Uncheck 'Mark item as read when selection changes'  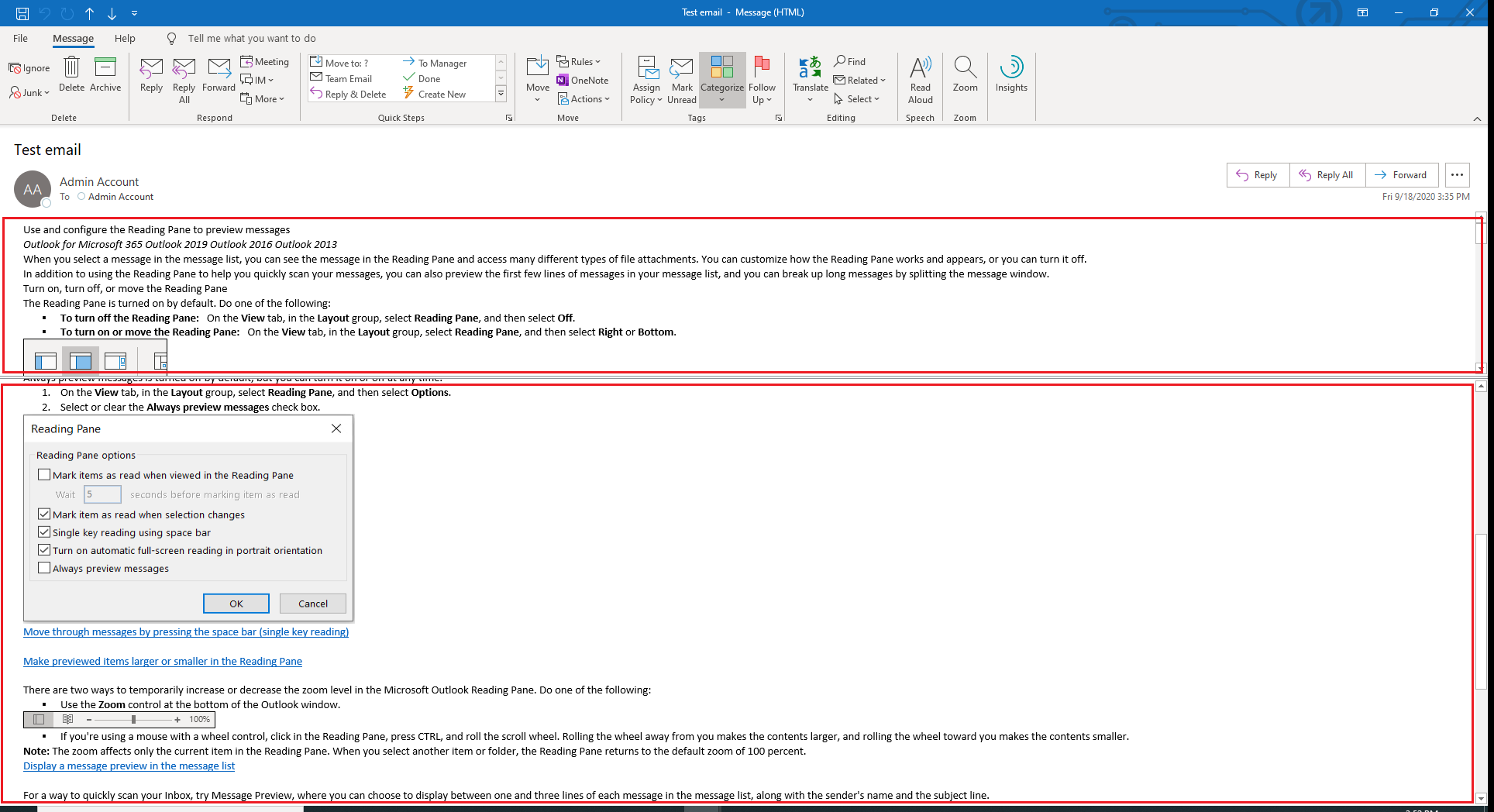click(44, 514)
